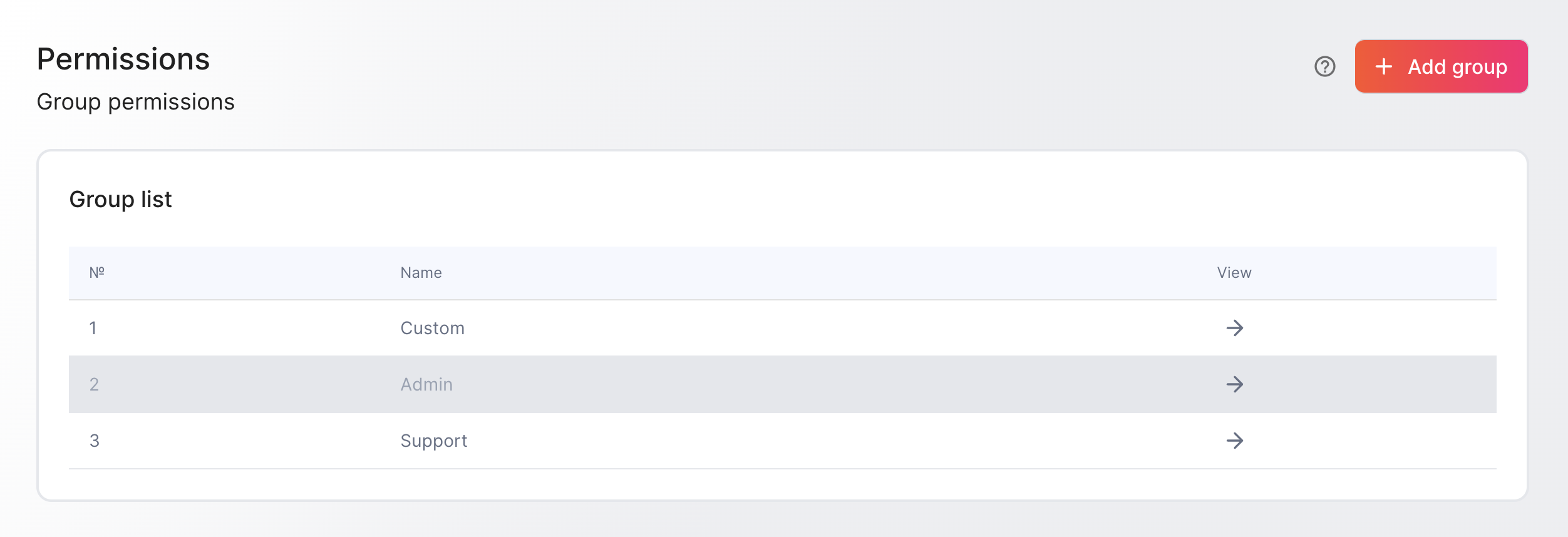This screenshot has height=537, width=1568.
Task: Click the Add group button
Action: pos(1441,66)
